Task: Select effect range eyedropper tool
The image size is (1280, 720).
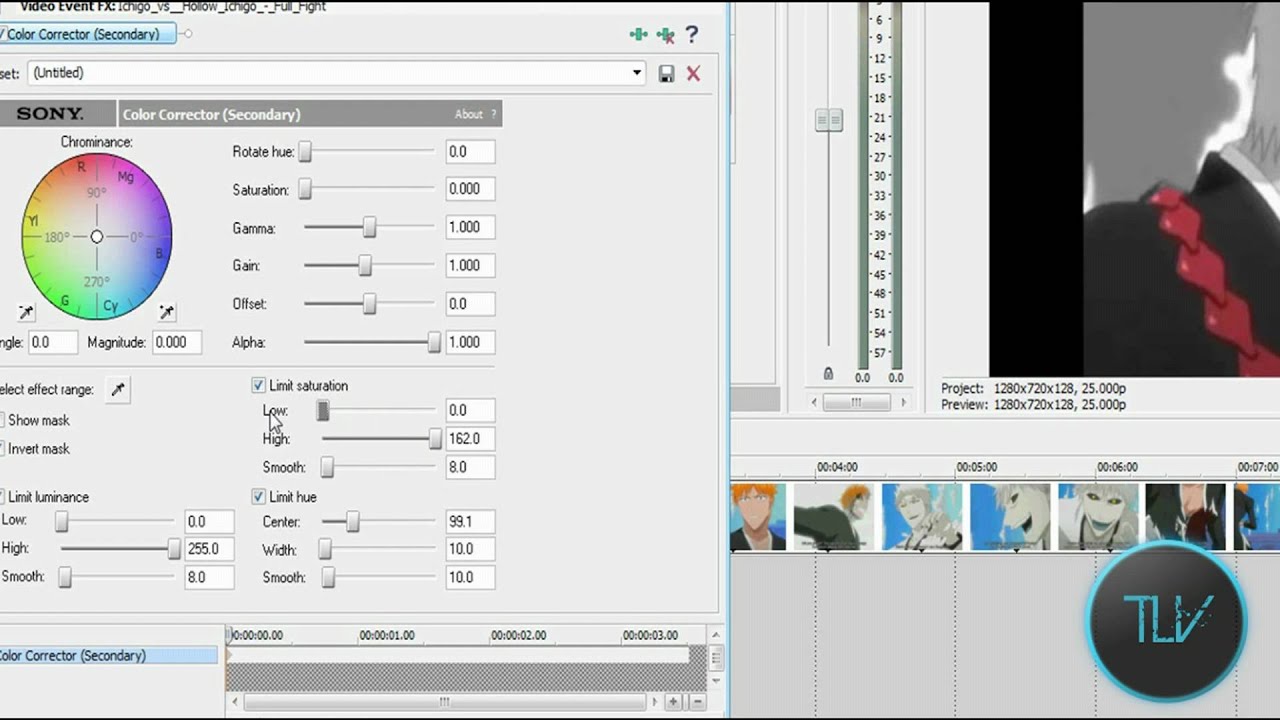Action: pos(118,390)
